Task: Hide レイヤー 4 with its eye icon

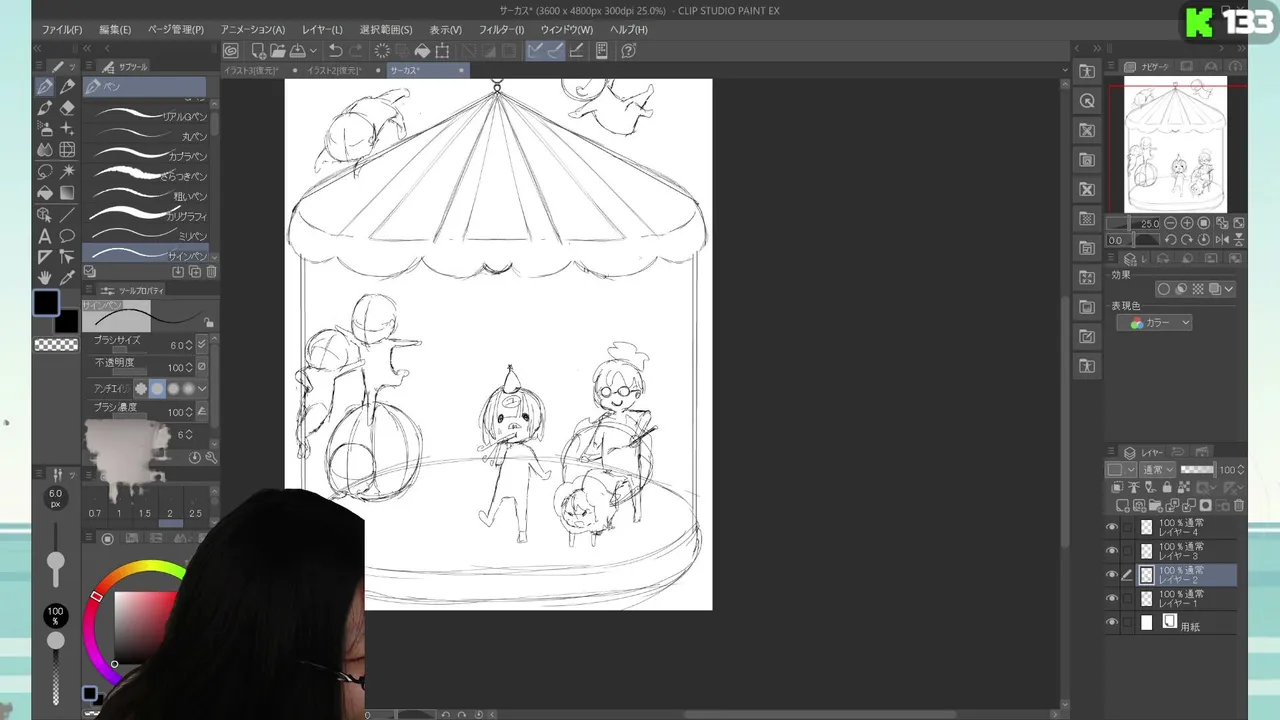Action: coord(1112,527)
